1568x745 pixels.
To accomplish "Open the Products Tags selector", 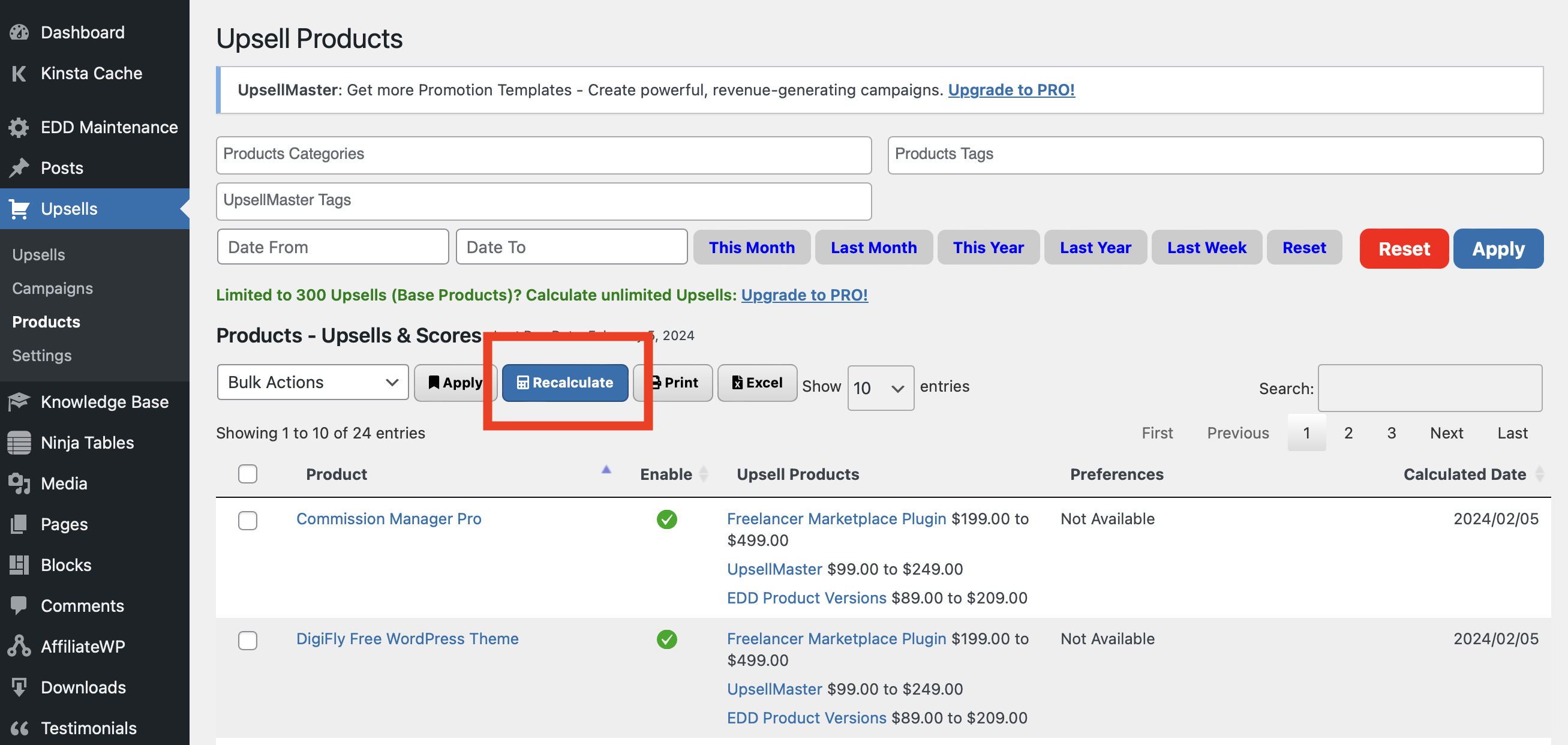I will pos(1215,155).
